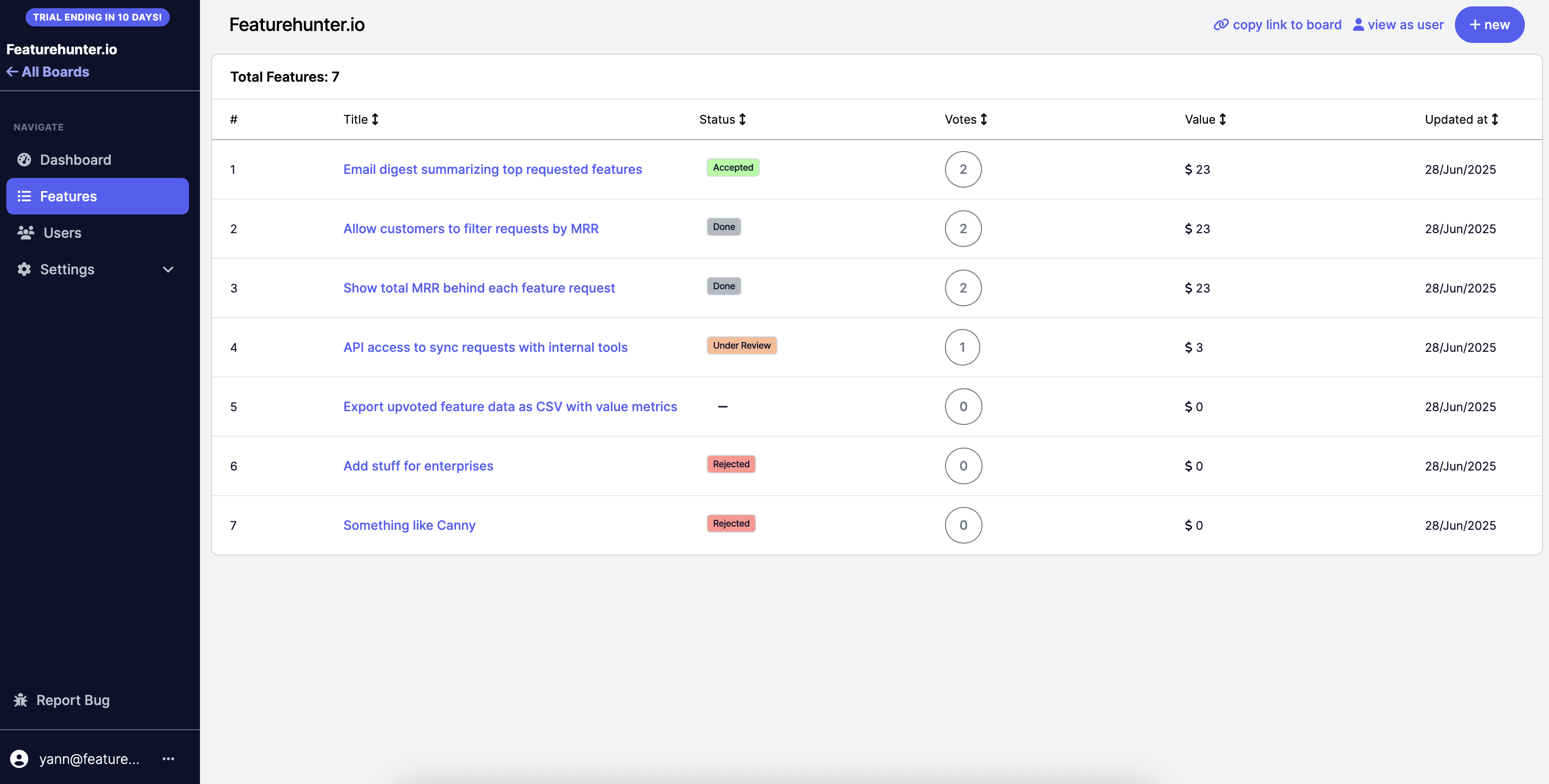Screen dimensions: 1549x784
Task: Open Users via the people icon
Action: (x=25, y=233)
